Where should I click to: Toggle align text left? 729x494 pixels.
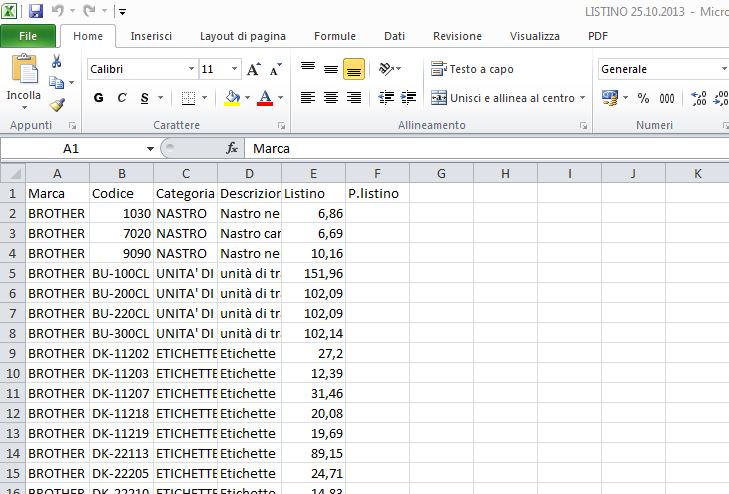pyautogui.click(x=308, y=98)
